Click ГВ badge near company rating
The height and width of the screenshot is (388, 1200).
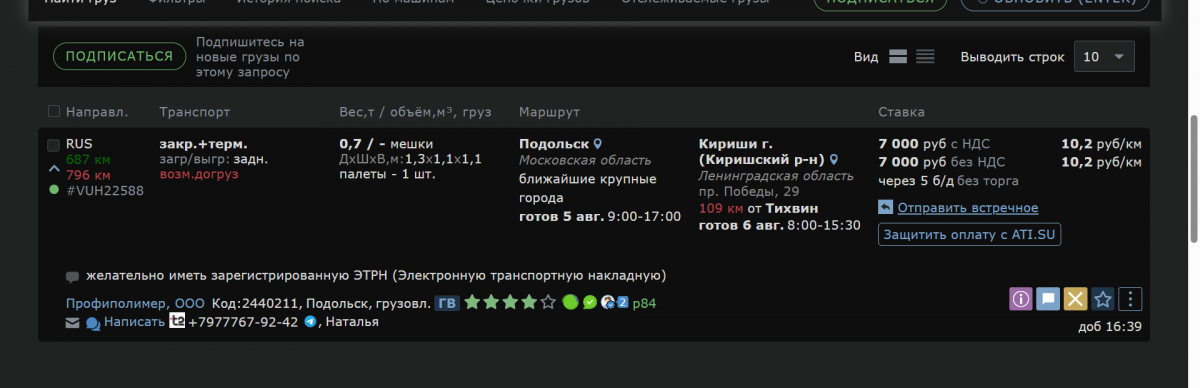pyautogui.click(x=447, y=302)
